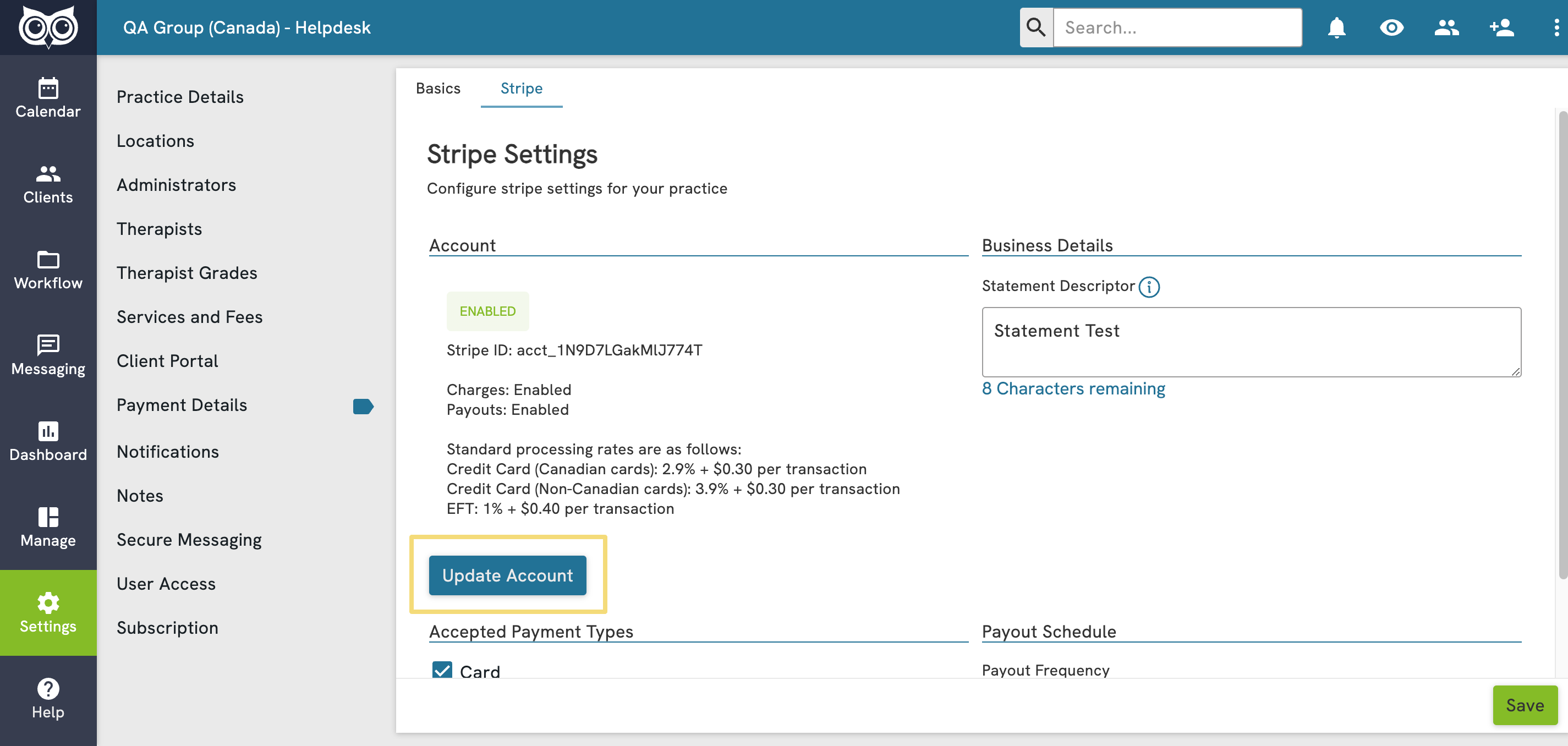Click the Payment Details tag marker
This screenshot has height=746, width=1568.
(x=363, y=406)
